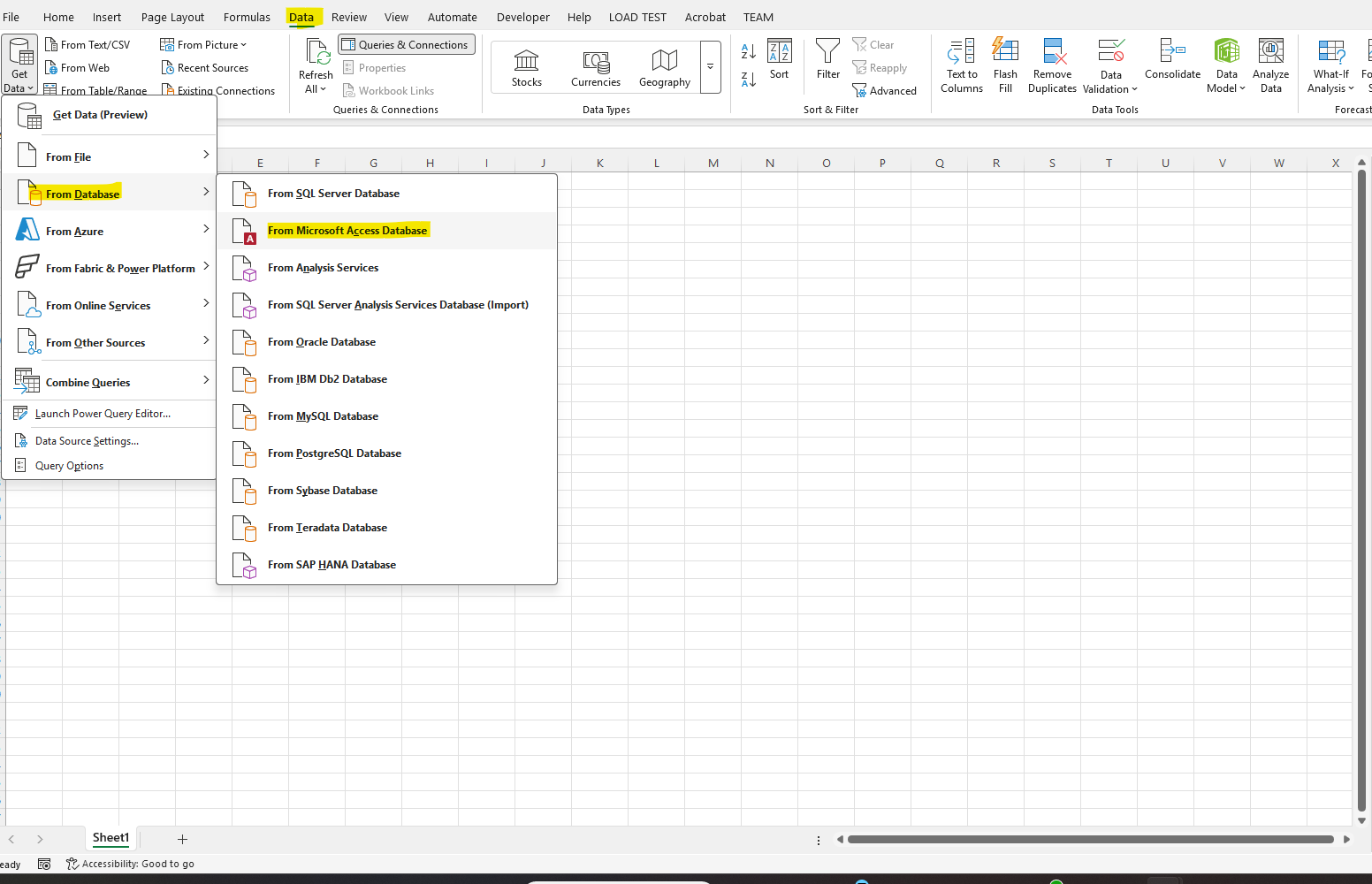The image size is (1372, 884).
Task: Click the vertical scrollbar down arrow
Action: pos(1361,820)
